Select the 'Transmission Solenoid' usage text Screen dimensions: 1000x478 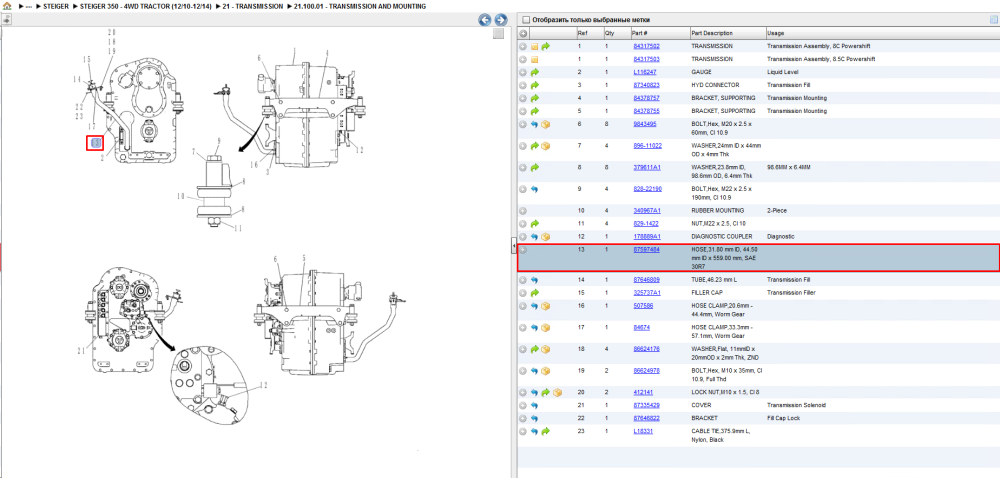point(798,405)
